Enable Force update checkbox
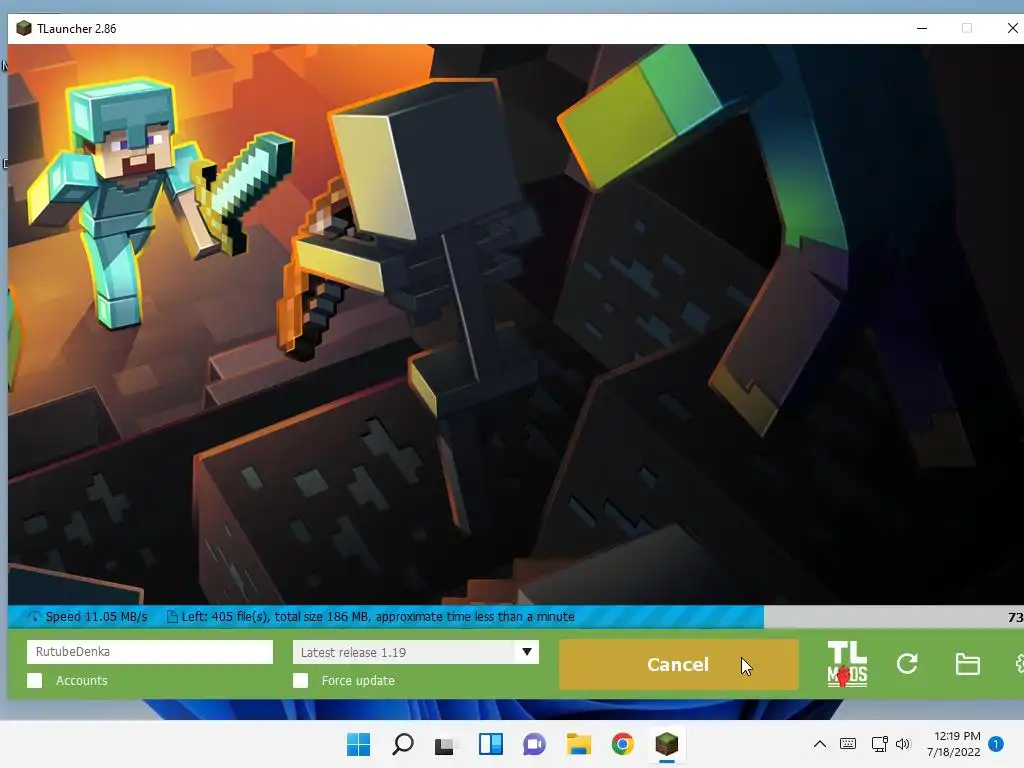Image resolution: width=1024 pixels, height=768 pixels. (300, 680)
